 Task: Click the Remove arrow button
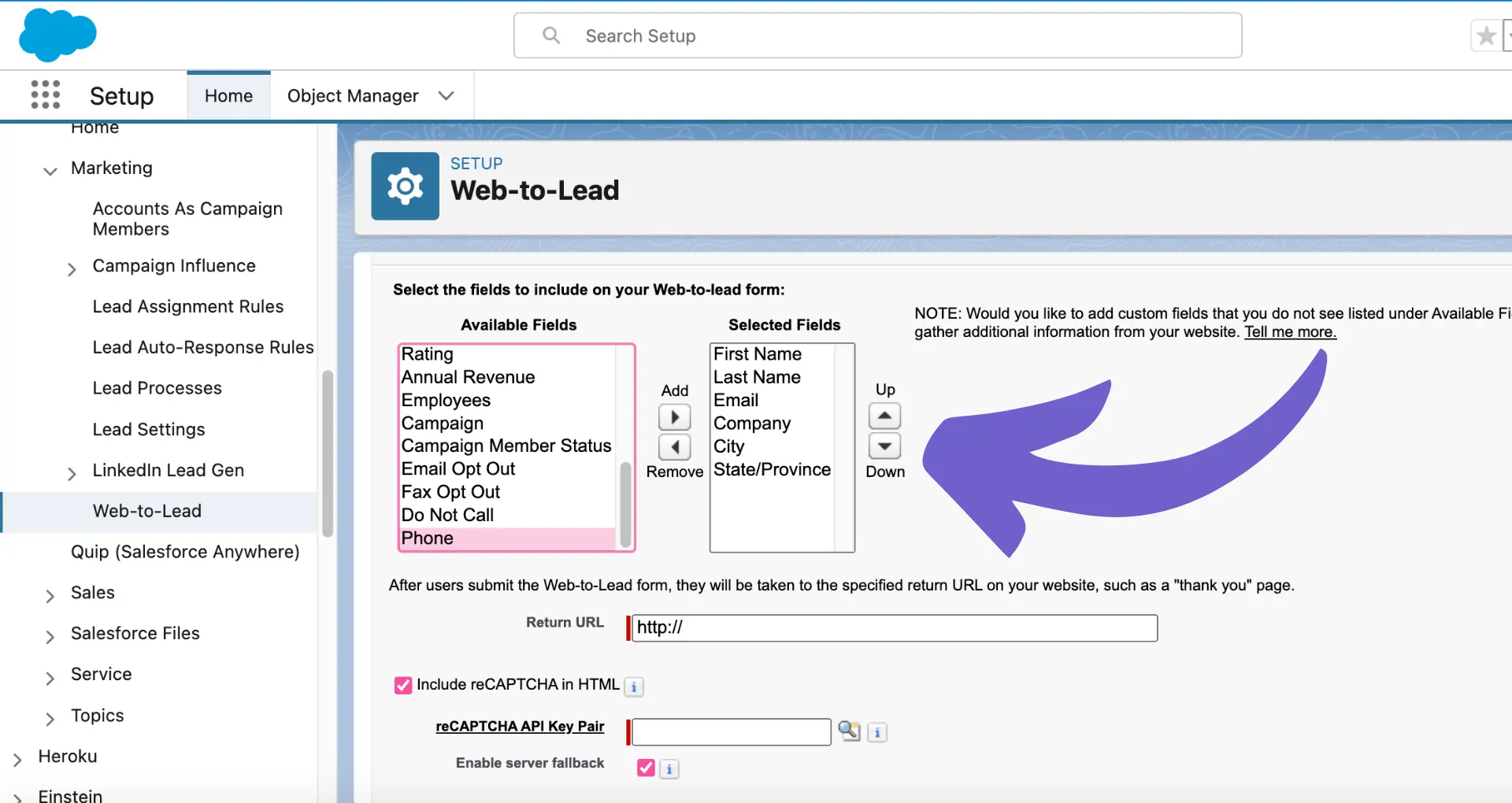pos(675,446)
